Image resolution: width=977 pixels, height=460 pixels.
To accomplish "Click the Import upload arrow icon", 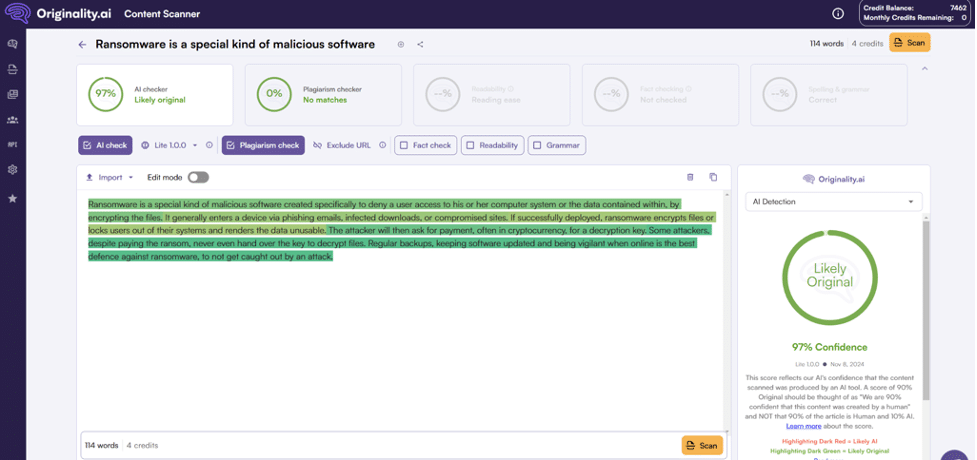I will (90, 178).
